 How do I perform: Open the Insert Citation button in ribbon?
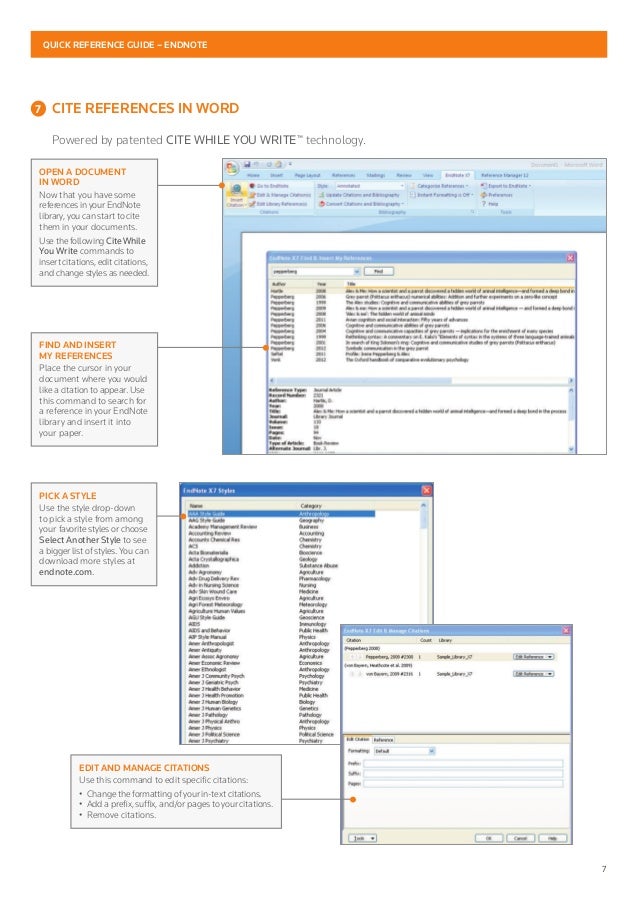click(x=236, y=195)
